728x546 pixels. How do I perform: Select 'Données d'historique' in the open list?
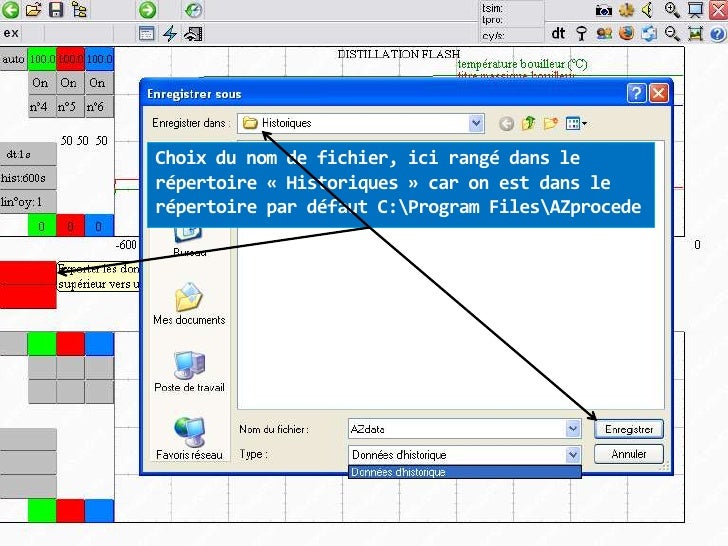click(464, 472)
